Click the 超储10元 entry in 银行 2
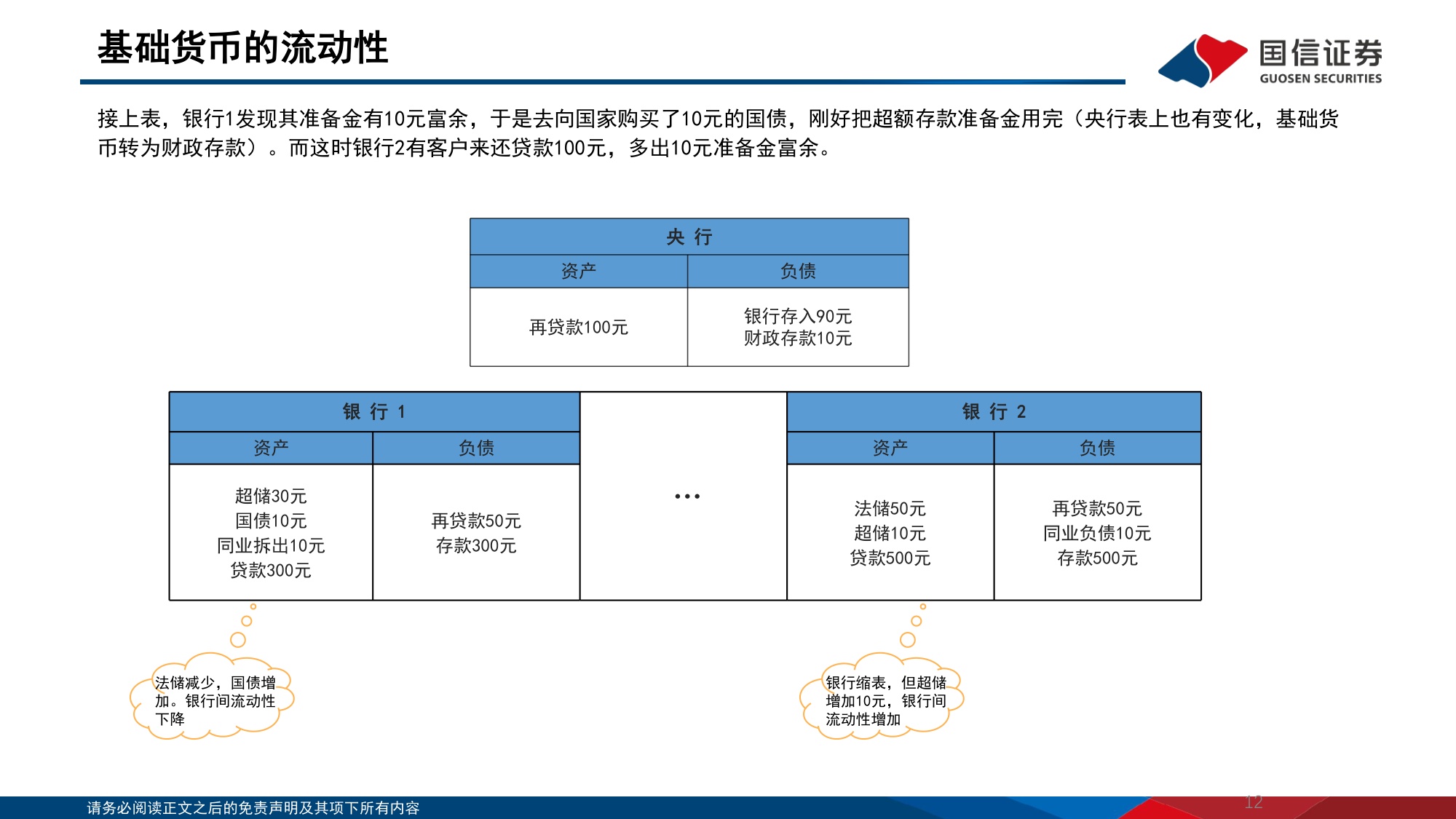Image resolution: width=1456 pixels, height=819 pixels. click(x=890, y=533)
